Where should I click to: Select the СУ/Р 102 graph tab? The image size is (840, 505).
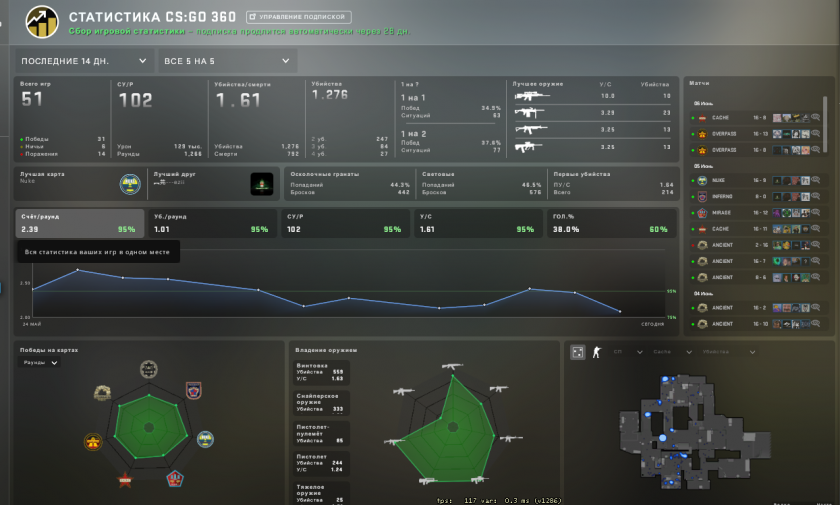(x=345, y=223)
